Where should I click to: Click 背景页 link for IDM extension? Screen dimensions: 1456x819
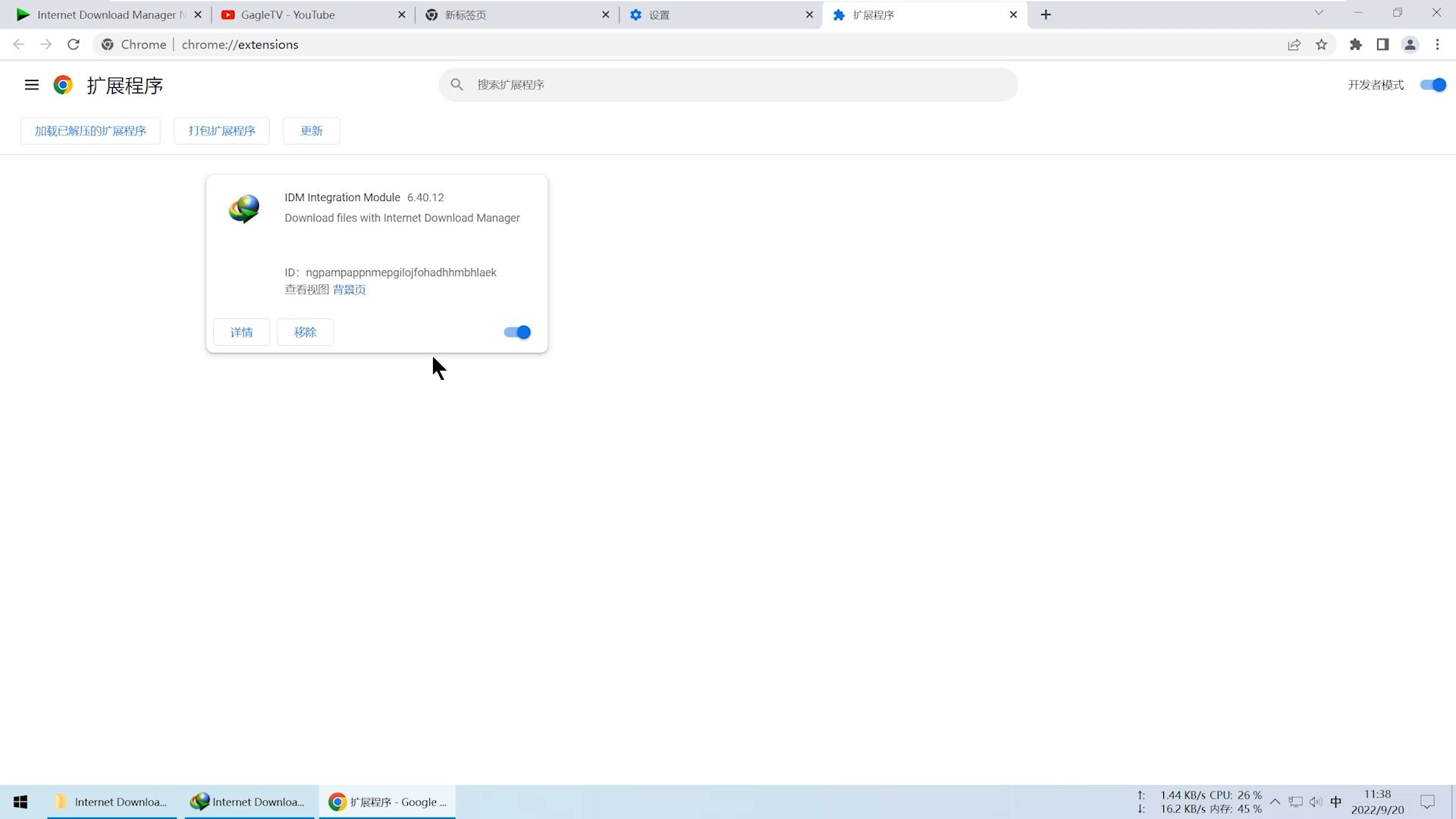[349, 289]
